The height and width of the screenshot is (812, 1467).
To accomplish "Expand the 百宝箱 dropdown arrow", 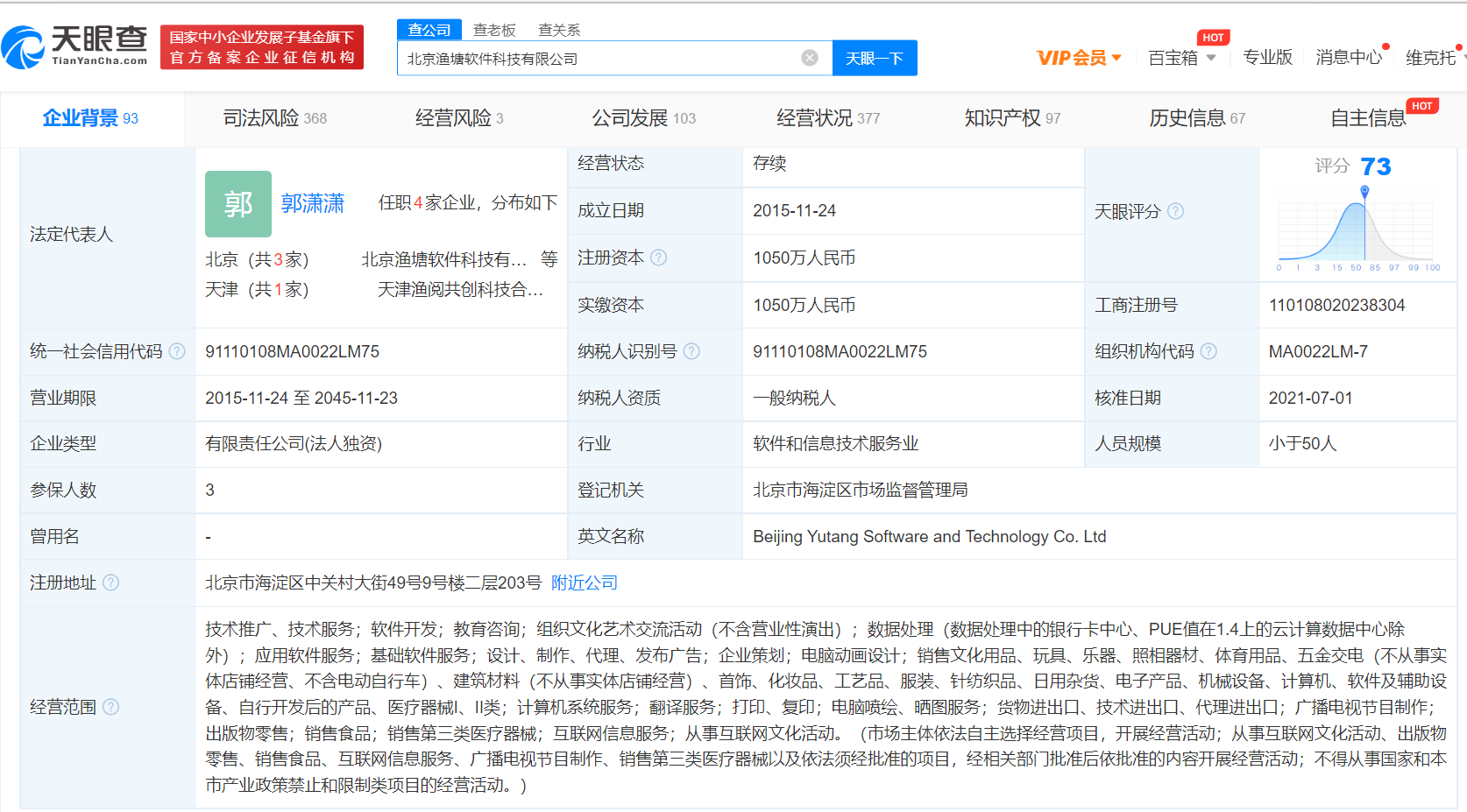I will (x=1211, y=58).
